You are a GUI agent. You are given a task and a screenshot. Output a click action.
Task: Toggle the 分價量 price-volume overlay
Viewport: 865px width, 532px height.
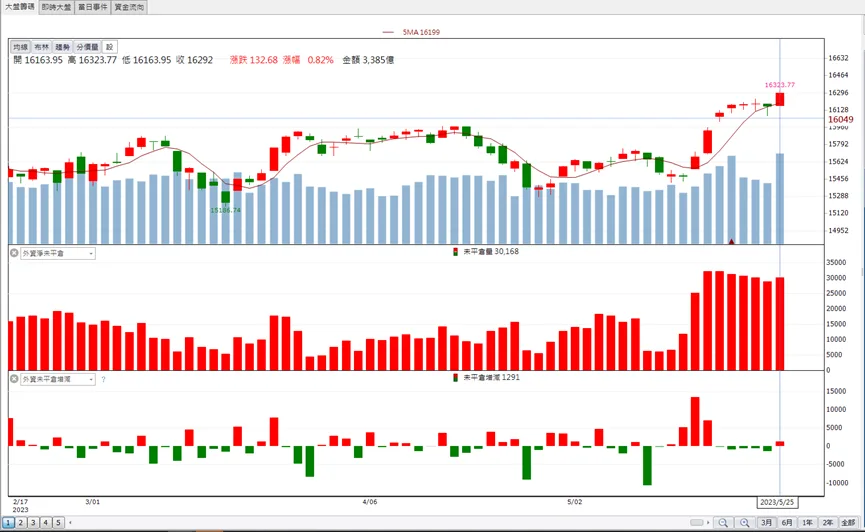click(87, 47)
